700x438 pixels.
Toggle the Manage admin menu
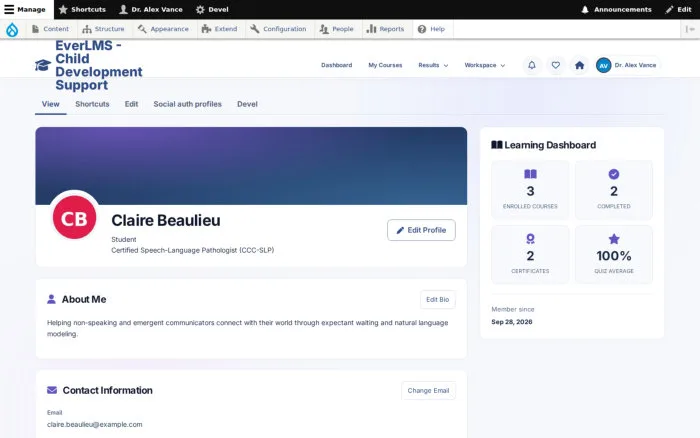[x=25, y=9]
